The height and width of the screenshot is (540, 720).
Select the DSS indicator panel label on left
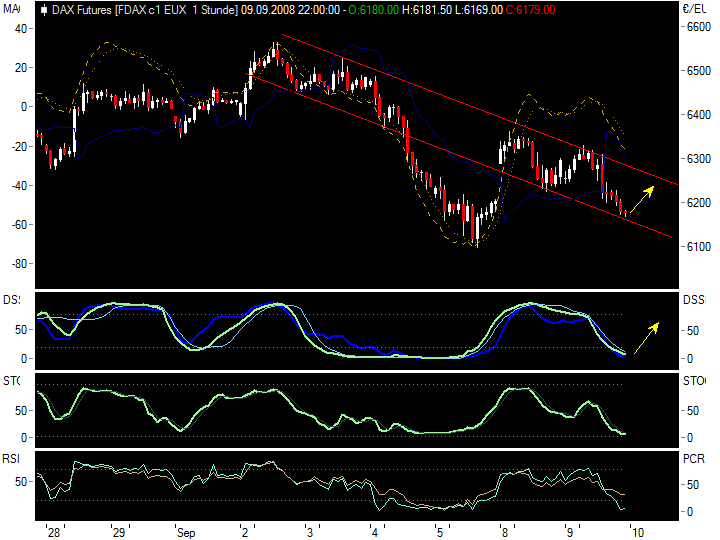pos(11,300)
